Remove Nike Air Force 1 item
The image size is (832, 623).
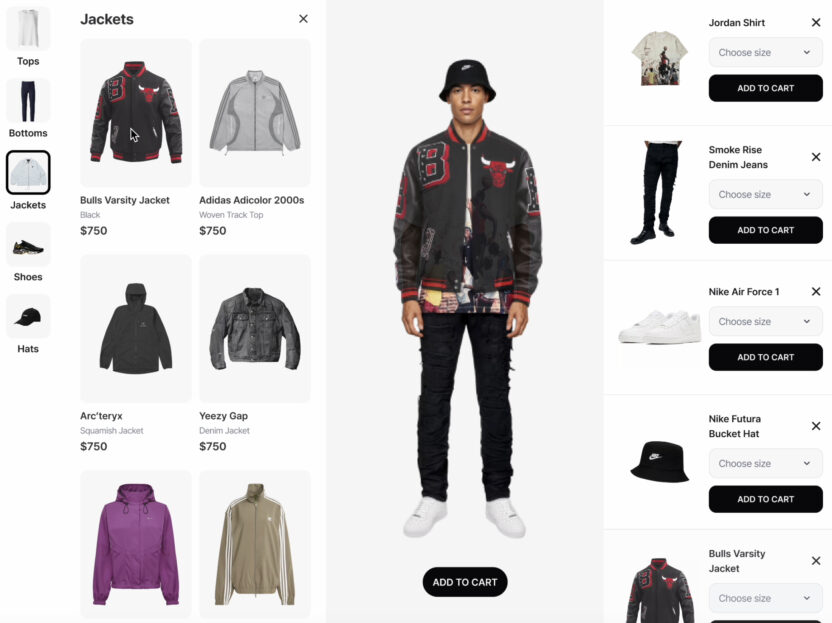816,291
